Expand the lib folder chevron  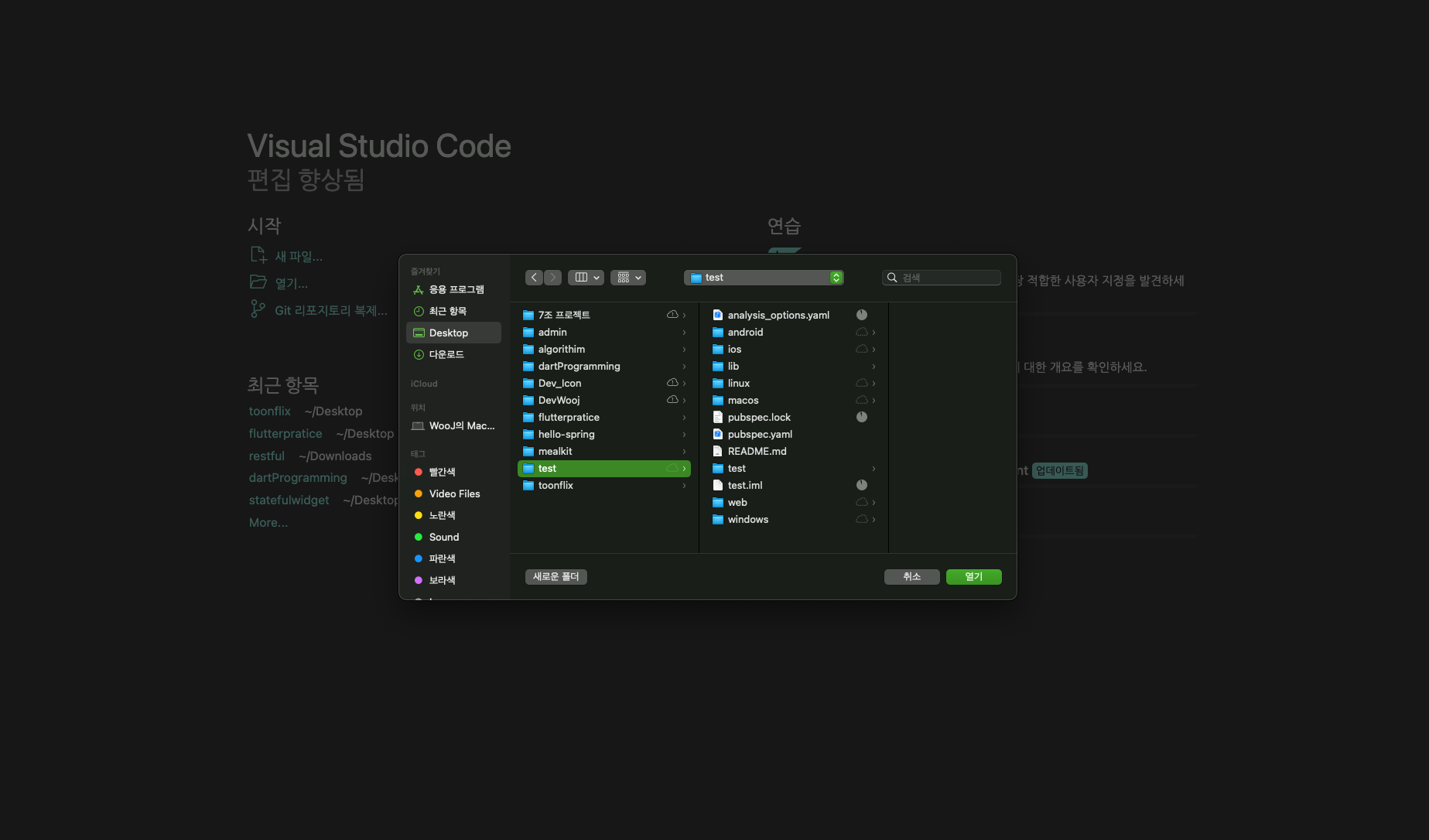click(874, 366)
